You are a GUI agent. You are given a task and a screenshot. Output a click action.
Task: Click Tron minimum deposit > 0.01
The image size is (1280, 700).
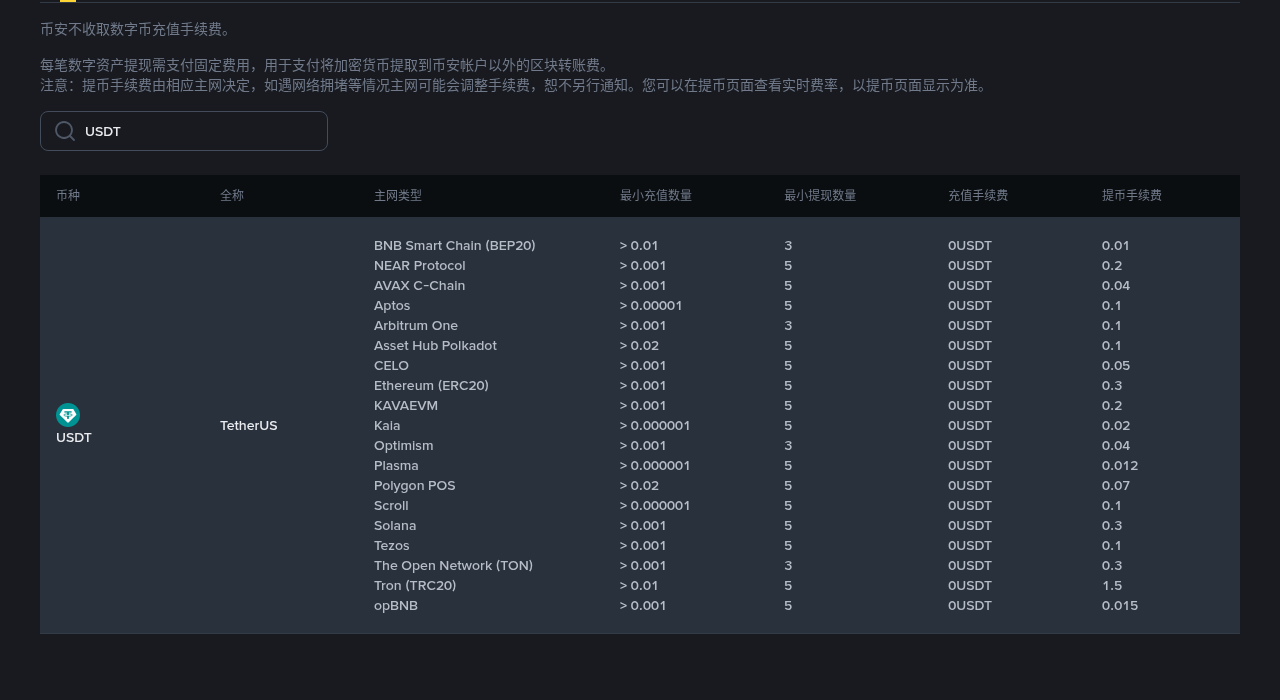tap(639, 586)
